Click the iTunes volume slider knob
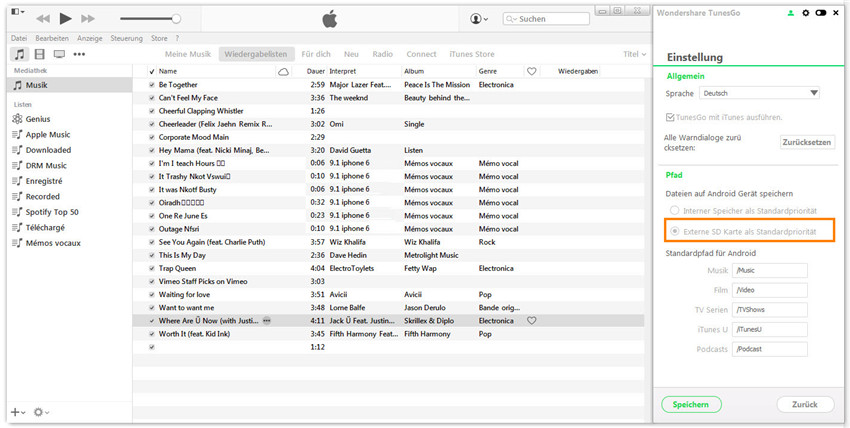Viewport: 850px width, 428px height. tap(176, 19)
